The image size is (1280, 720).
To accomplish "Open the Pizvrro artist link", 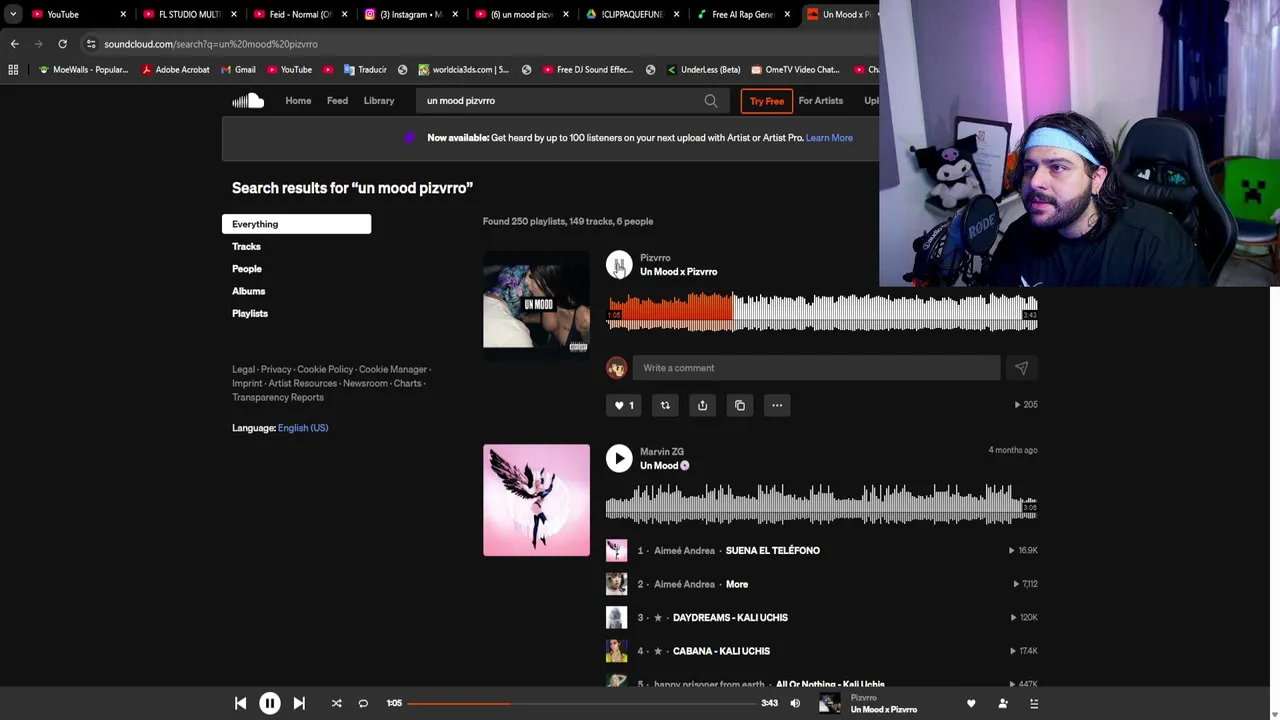I will click(x=655, y=258).
